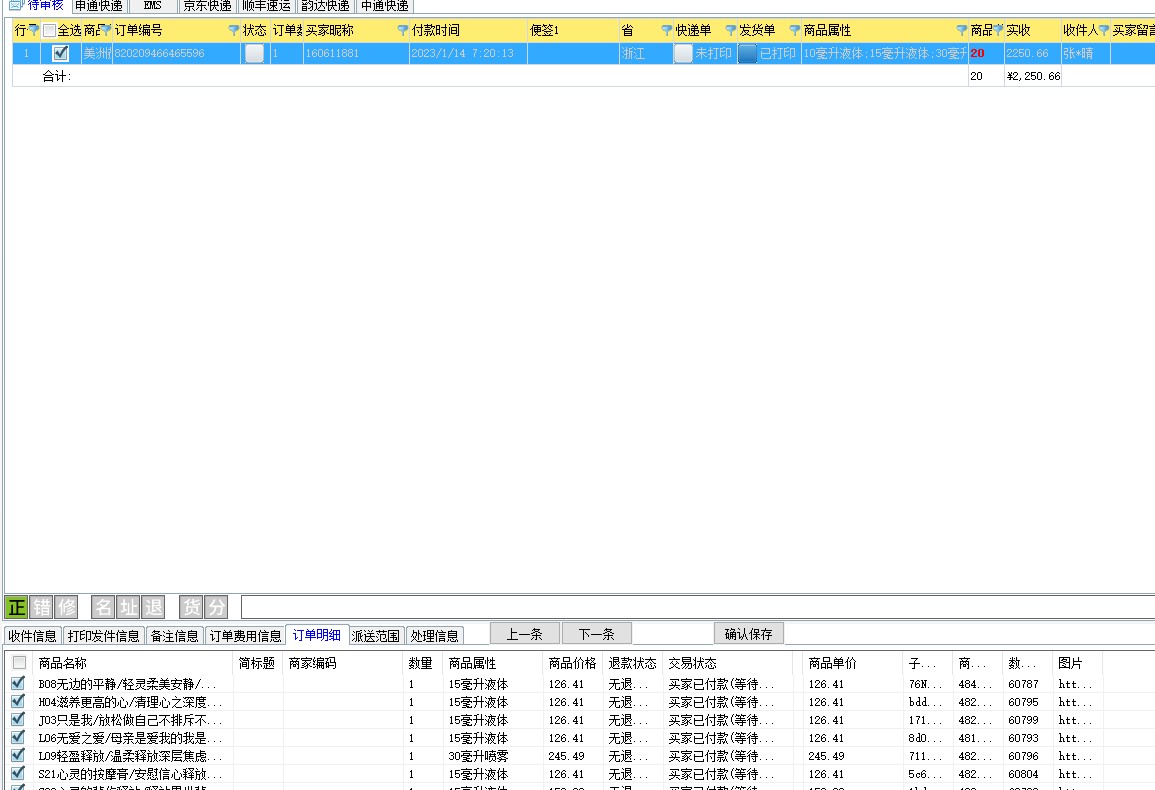Click the 址 filter icon
The width and height of the screenshot is (1155, 790).
pyautogui.click(x=128, y=607)
